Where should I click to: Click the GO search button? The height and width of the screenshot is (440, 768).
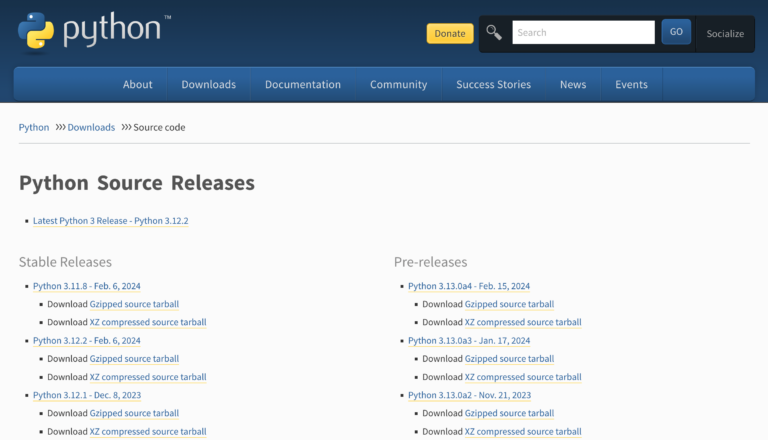click(x=676, y=32)
